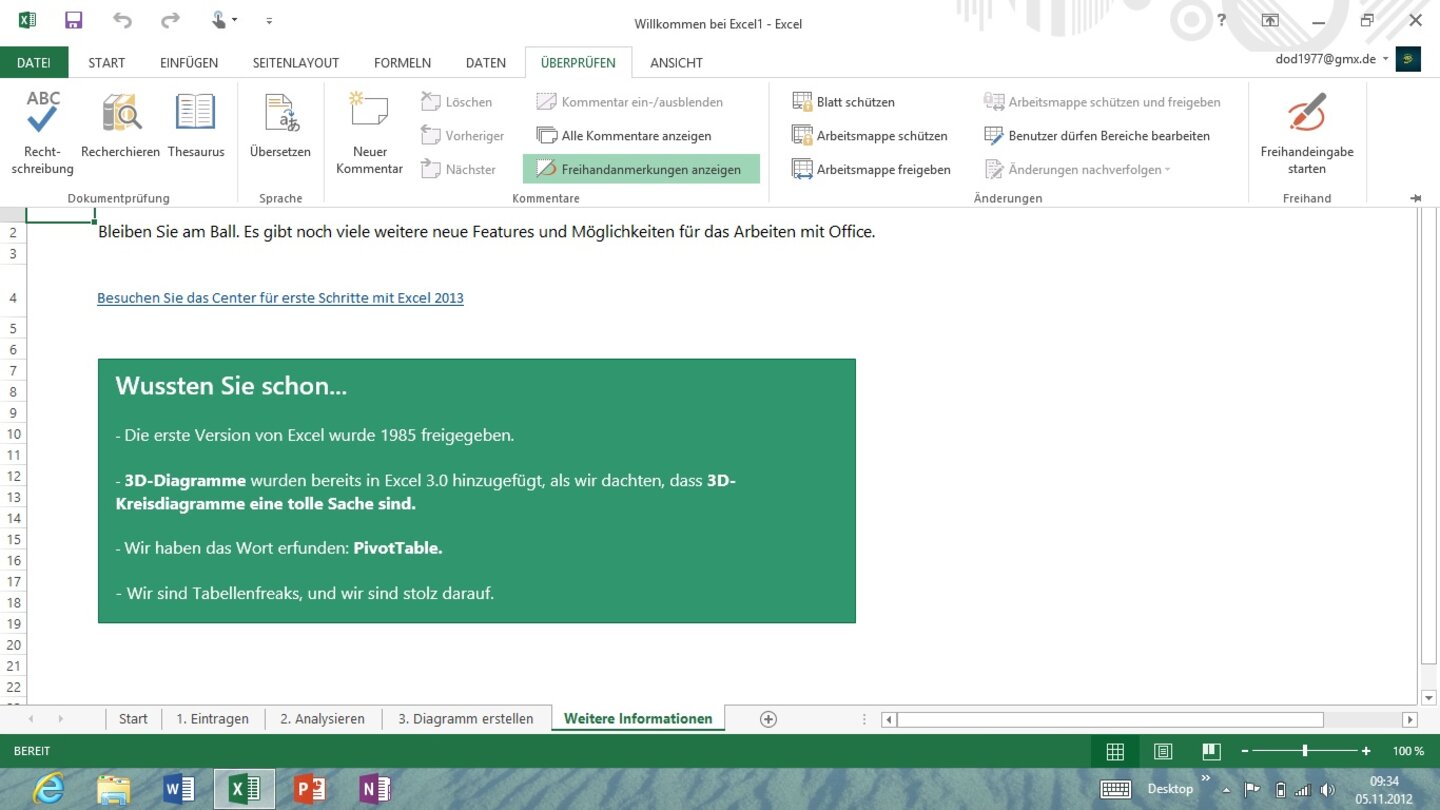This screenshot has height=810, width=1440.
Task: Open Excel Help question mark
Action: point(1221,20)
